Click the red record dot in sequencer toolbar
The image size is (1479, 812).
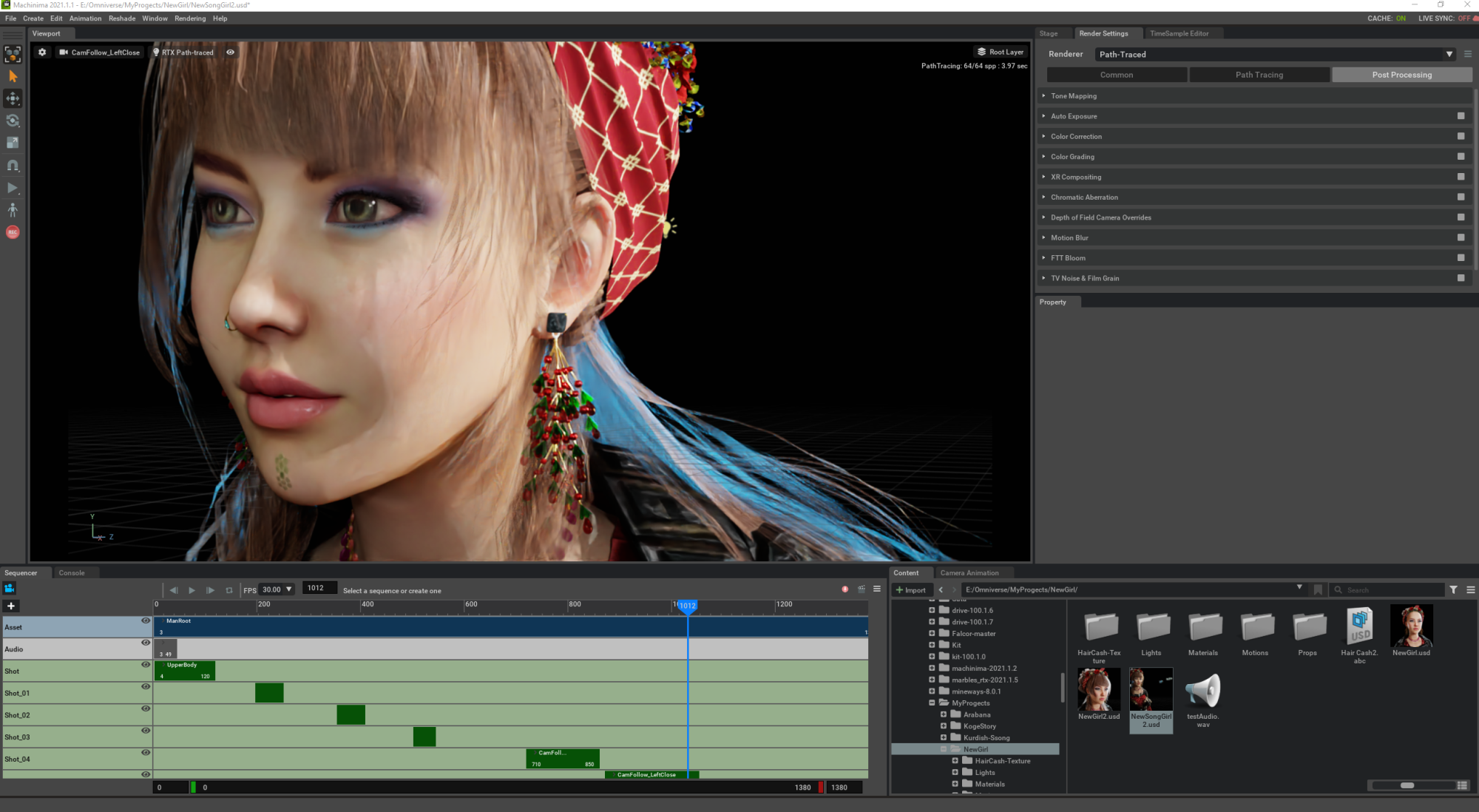845,589
